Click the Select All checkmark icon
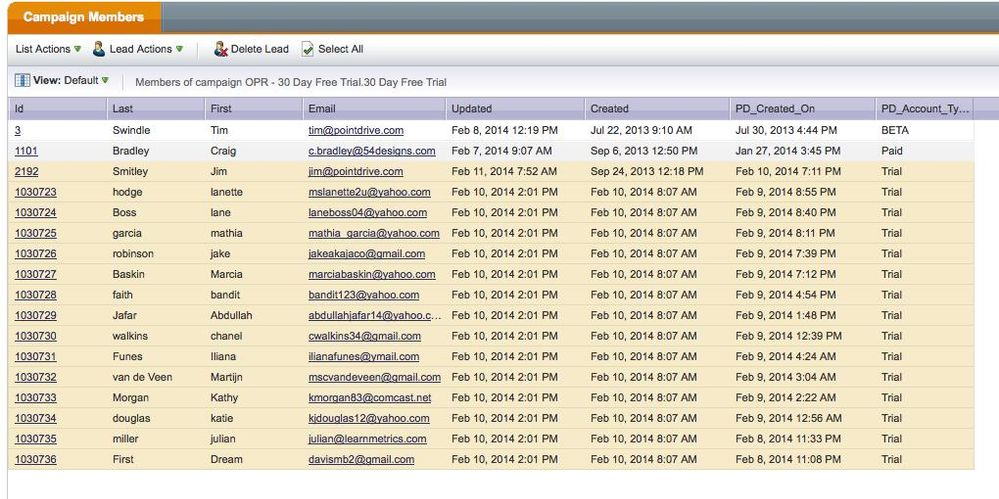The height and width of the screenshot is (499, 999). [x=308, y=49]
